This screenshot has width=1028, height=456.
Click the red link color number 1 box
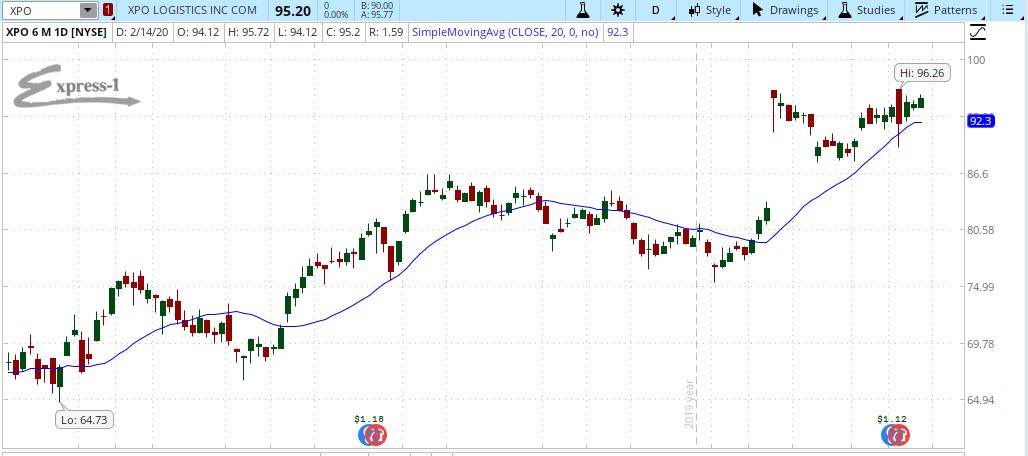tap(108, 10)
